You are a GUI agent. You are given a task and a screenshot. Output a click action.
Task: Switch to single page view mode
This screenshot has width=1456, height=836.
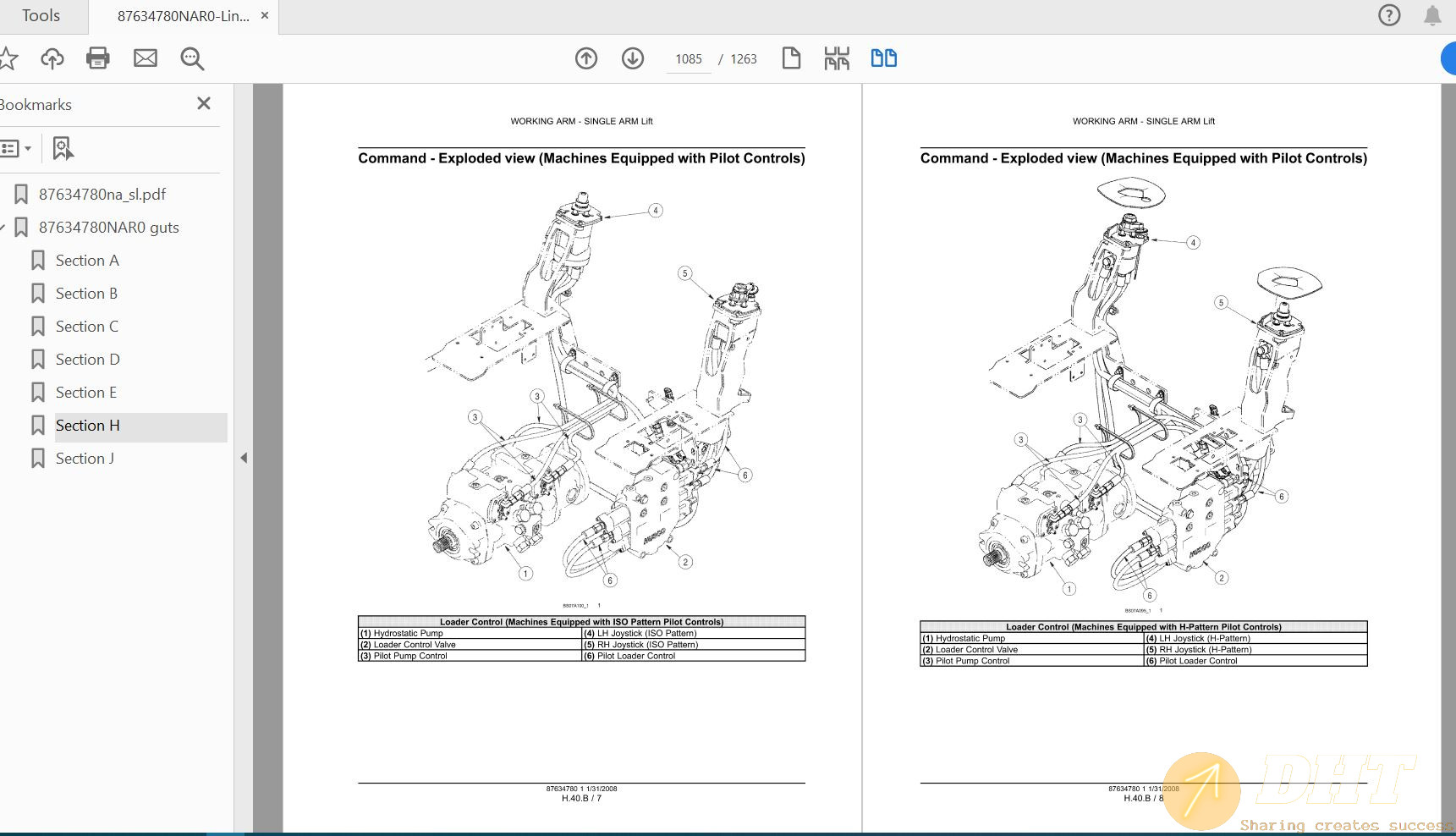(791, 58)
